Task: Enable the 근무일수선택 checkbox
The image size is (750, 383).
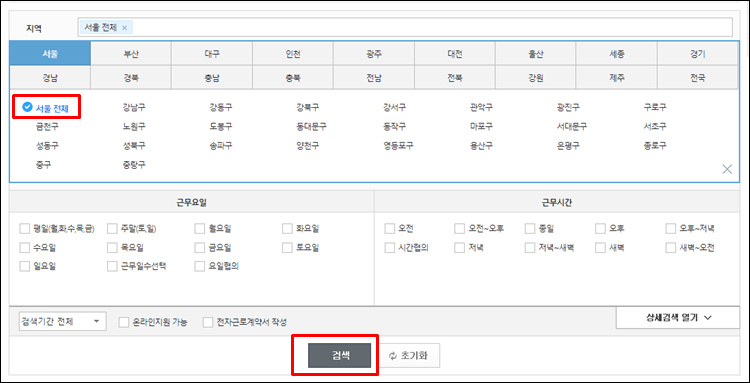Action: click(112, 266)
